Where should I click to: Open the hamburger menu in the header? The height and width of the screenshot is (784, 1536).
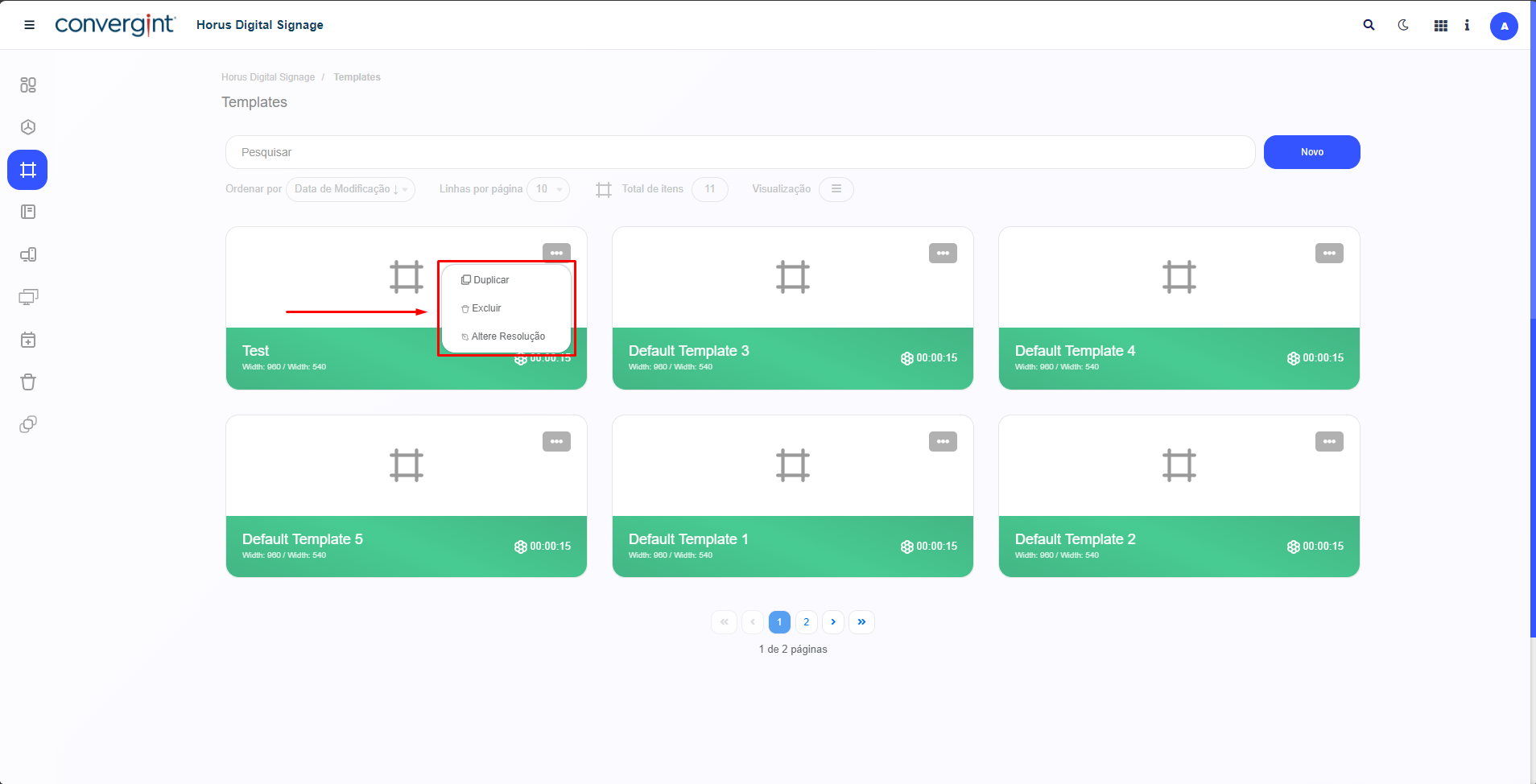[30, 25]
